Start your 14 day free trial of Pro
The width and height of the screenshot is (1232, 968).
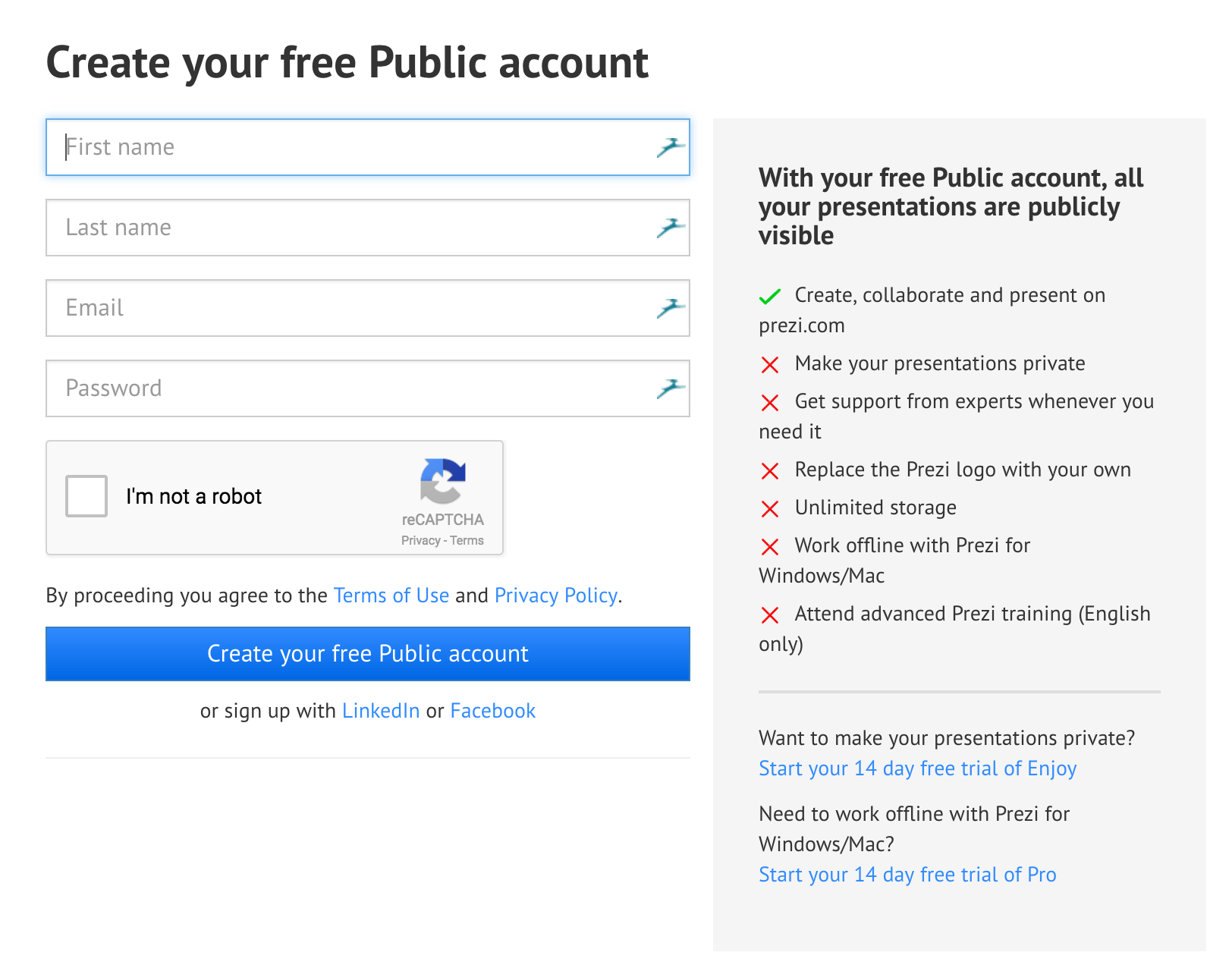(x=907, y=875)
